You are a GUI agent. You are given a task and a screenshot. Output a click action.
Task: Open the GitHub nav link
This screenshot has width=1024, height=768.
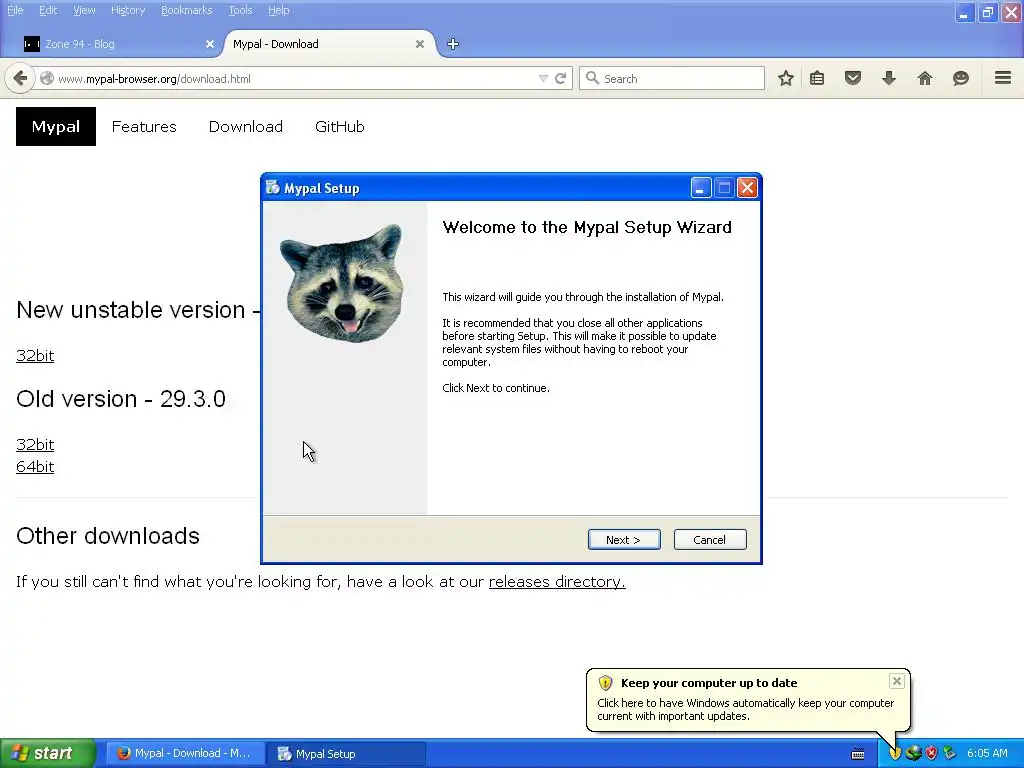[340, 127]
